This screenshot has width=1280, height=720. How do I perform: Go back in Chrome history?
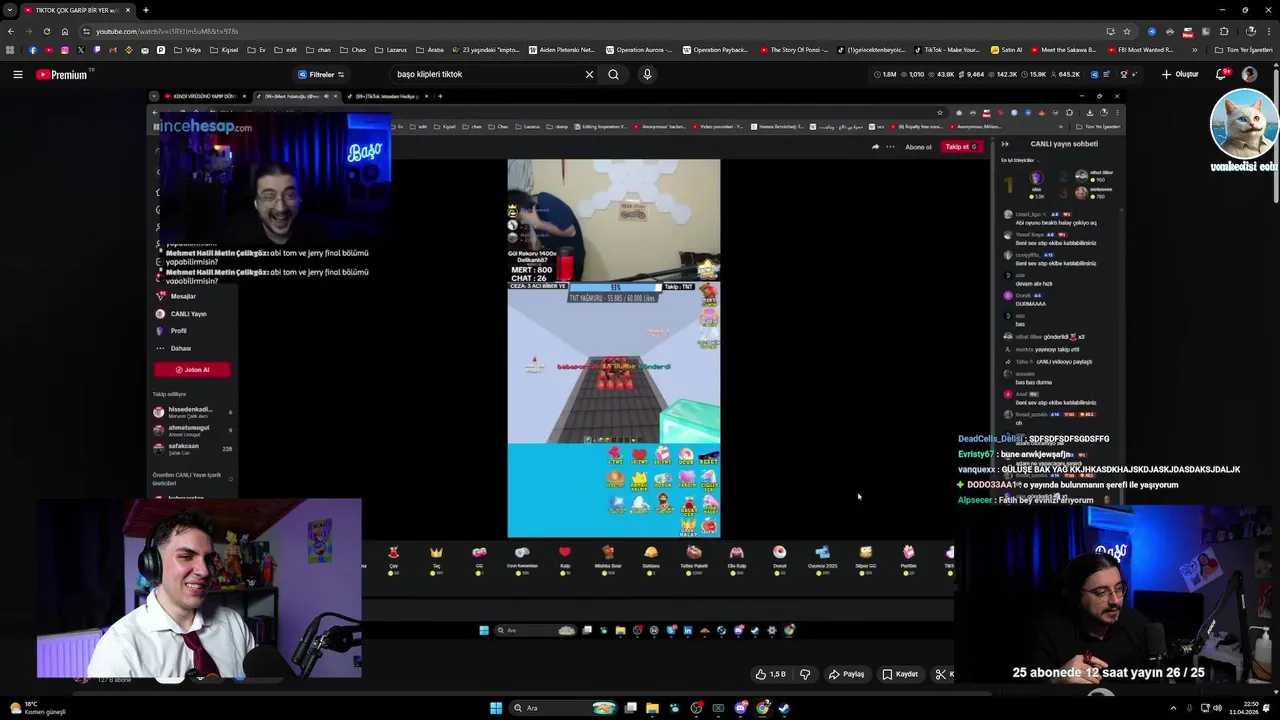[x=10, y=31]
